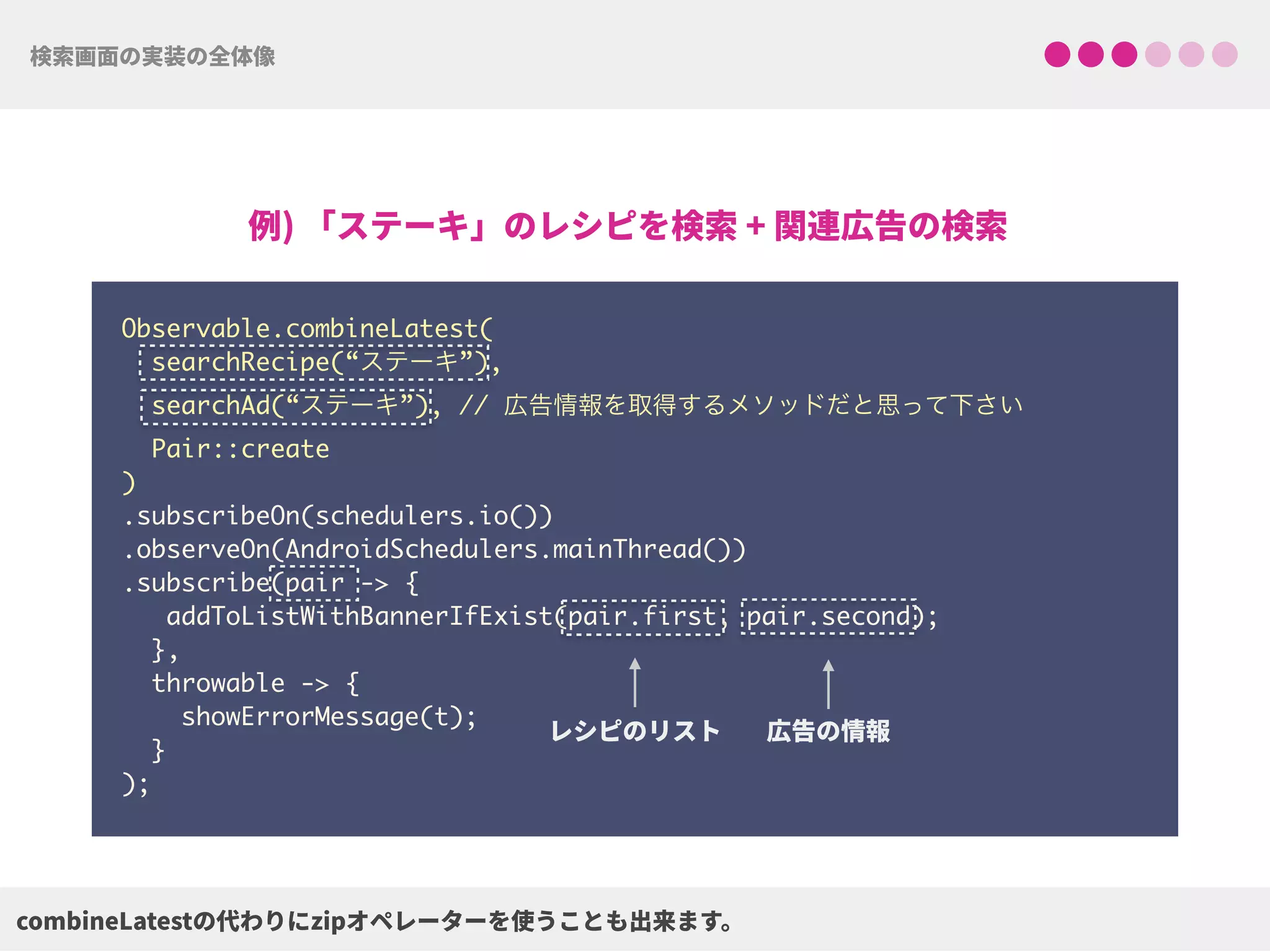Click the label '広告の情報'
The width and height of the screenshot is (1270, 952).
click(828, 731)
